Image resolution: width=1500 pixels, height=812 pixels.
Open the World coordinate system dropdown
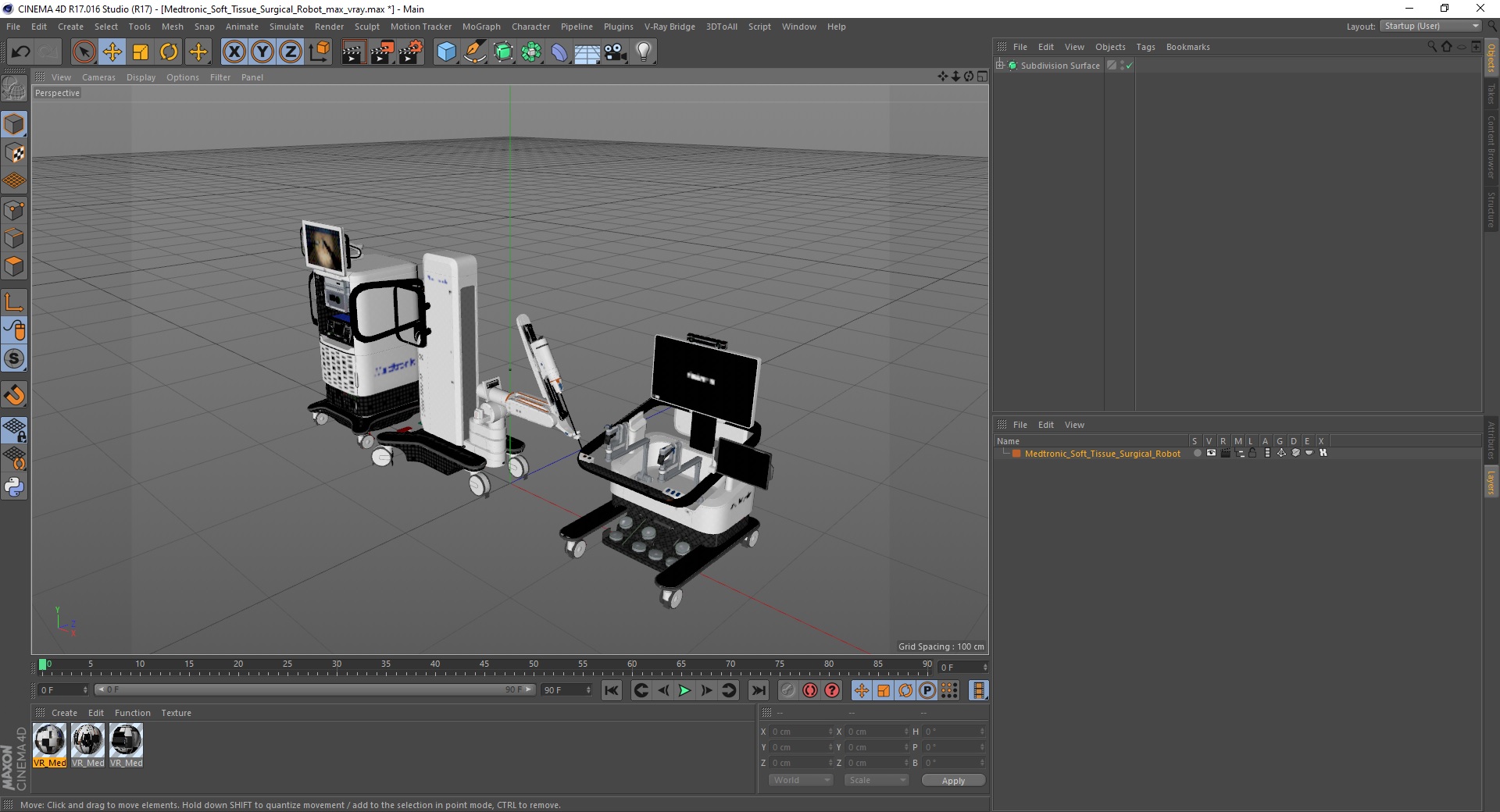pyautogui.click(x=801, y=780)
